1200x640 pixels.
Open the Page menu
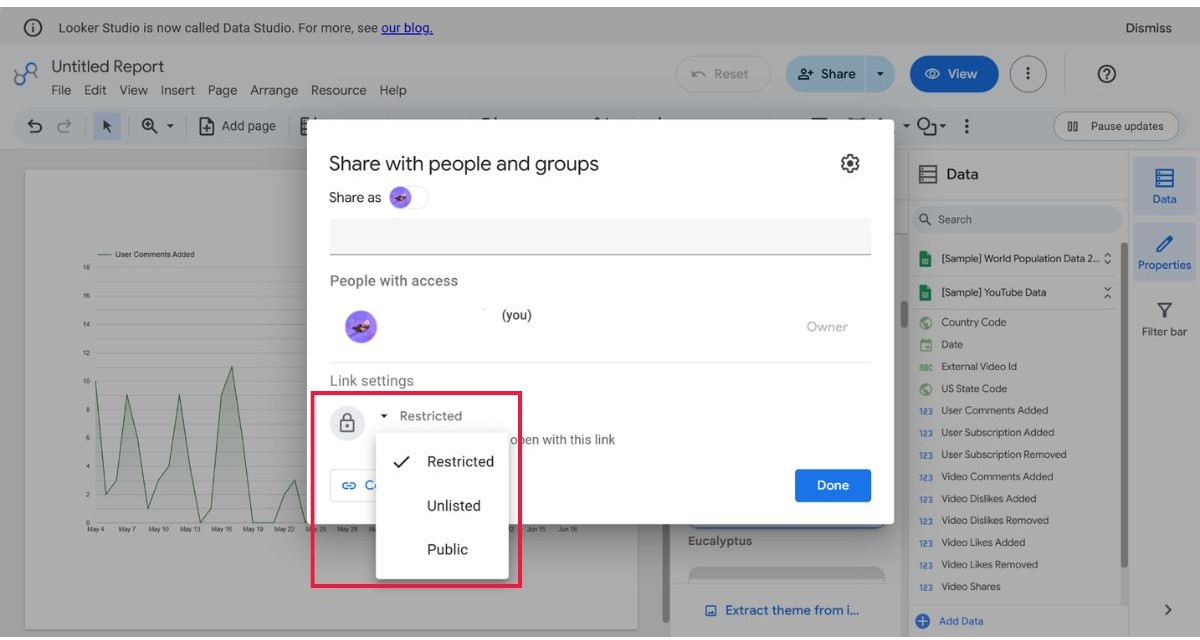222,90
